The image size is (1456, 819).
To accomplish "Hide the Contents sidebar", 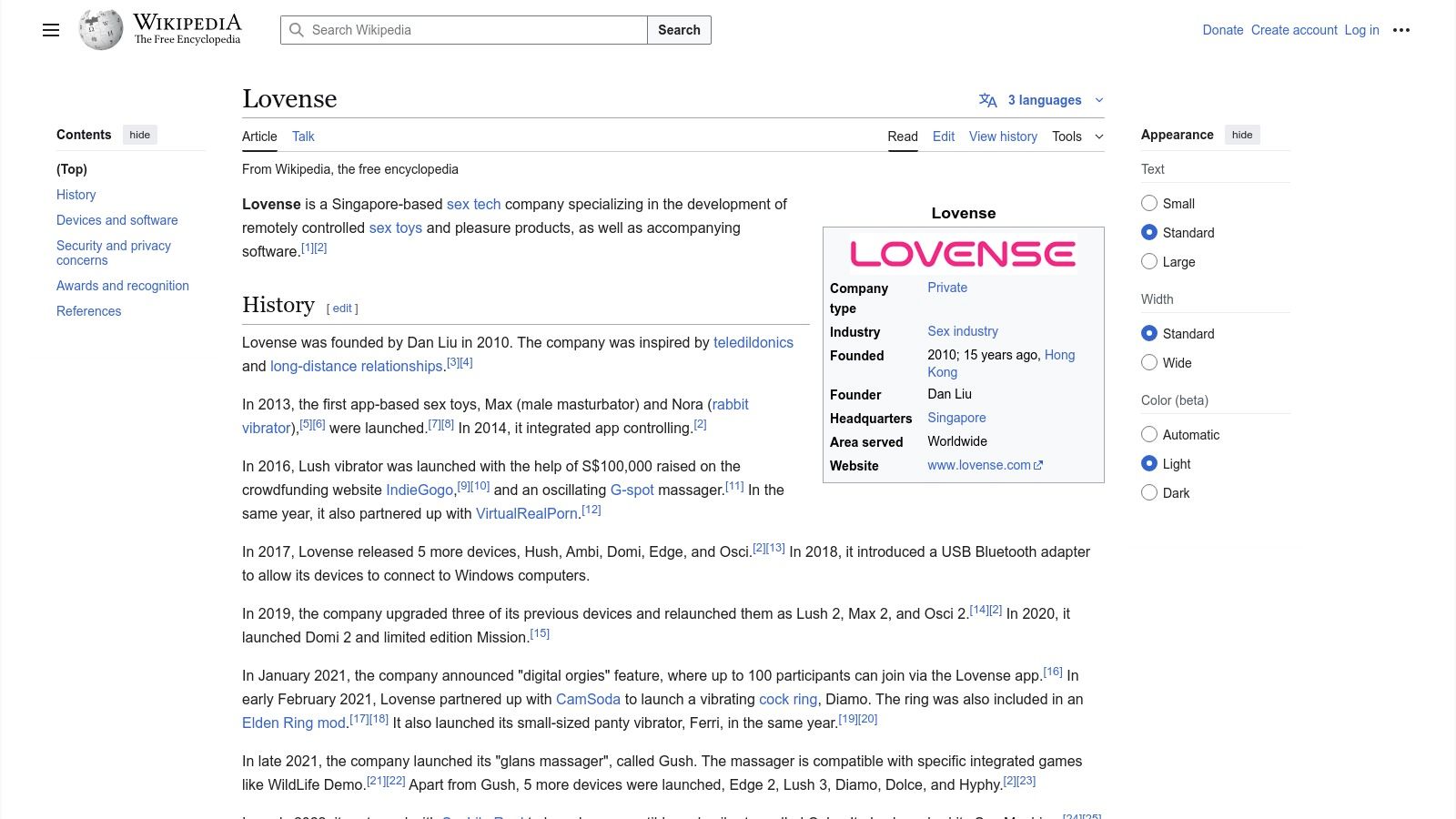I will [139, 135].
